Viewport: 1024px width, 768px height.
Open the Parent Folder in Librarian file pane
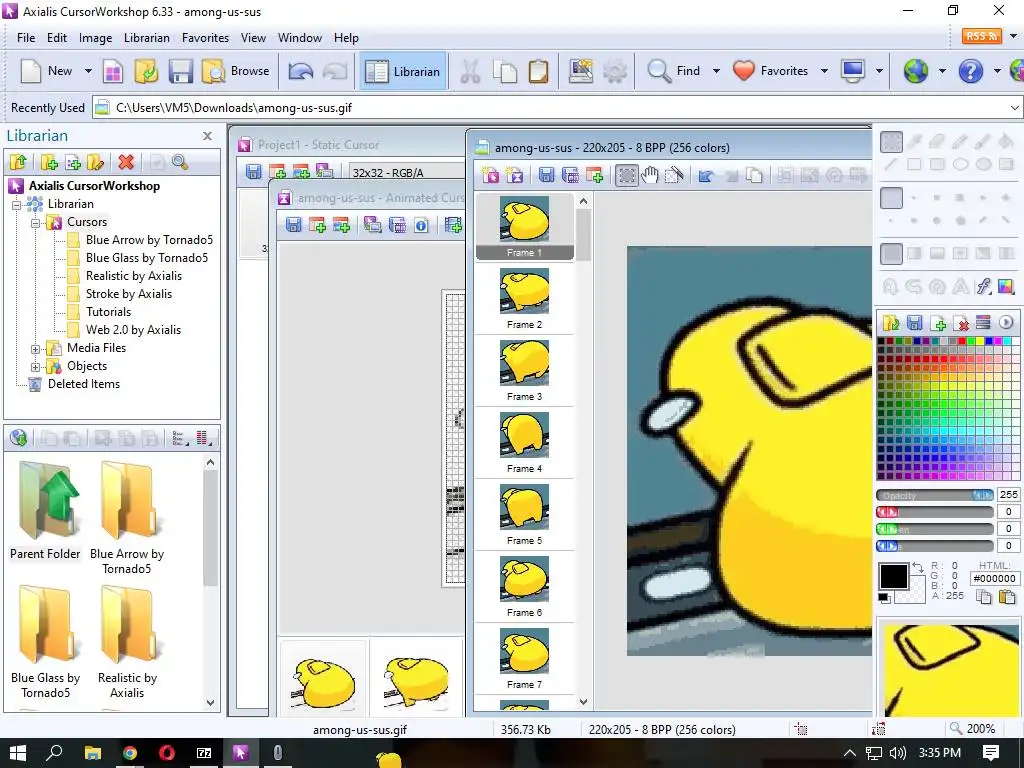[45, 511]
